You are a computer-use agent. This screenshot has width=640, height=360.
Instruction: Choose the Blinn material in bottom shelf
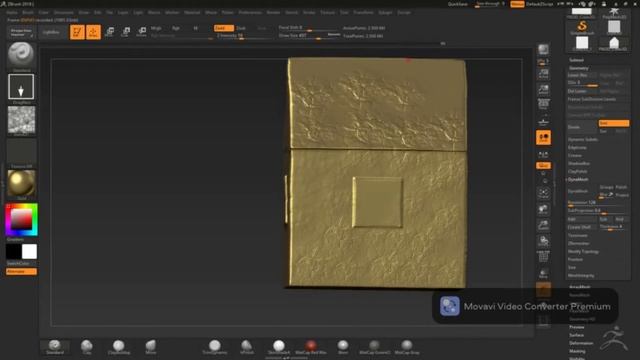pos(343,347)
